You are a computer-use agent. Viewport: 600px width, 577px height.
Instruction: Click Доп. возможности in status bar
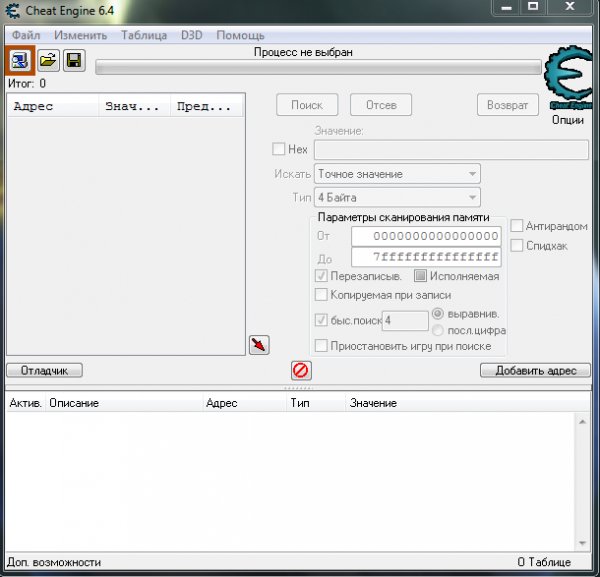(x=54, y=562)
